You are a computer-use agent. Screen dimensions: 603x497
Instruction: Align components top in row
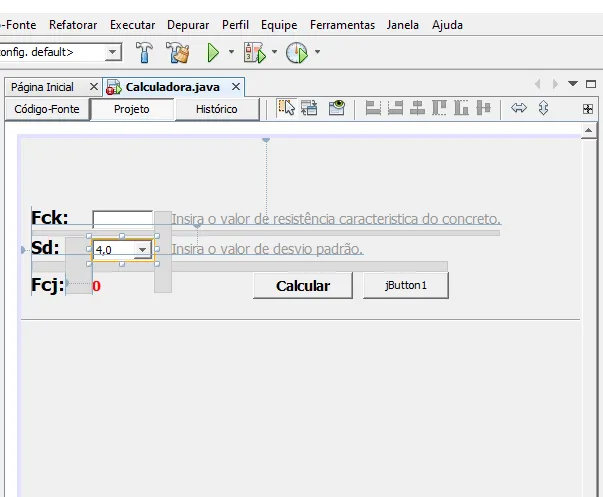(x=439, y=108)
